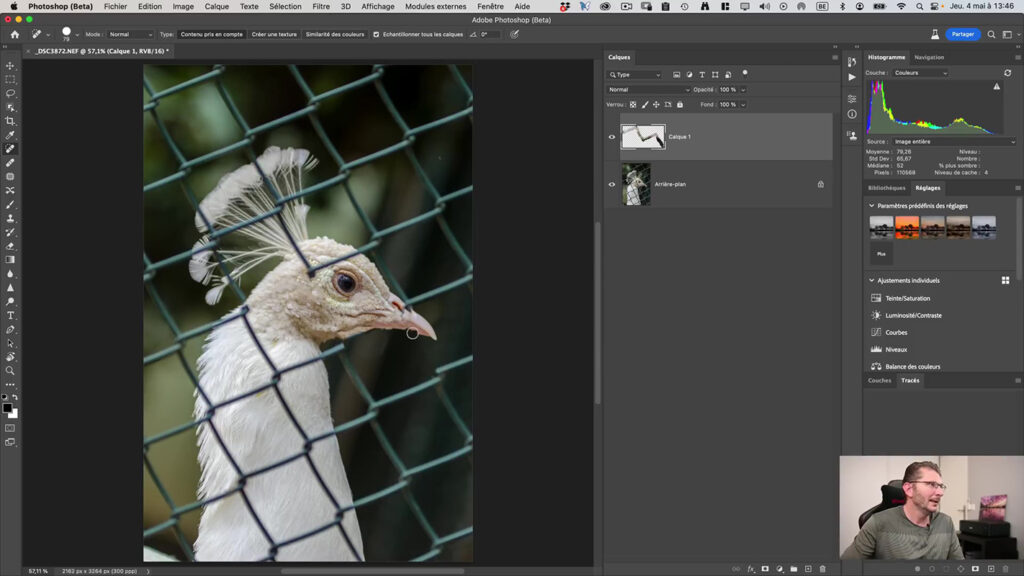
Task: Select the Calque 1 layer thumbnail
Action: [x=643, y=137]
